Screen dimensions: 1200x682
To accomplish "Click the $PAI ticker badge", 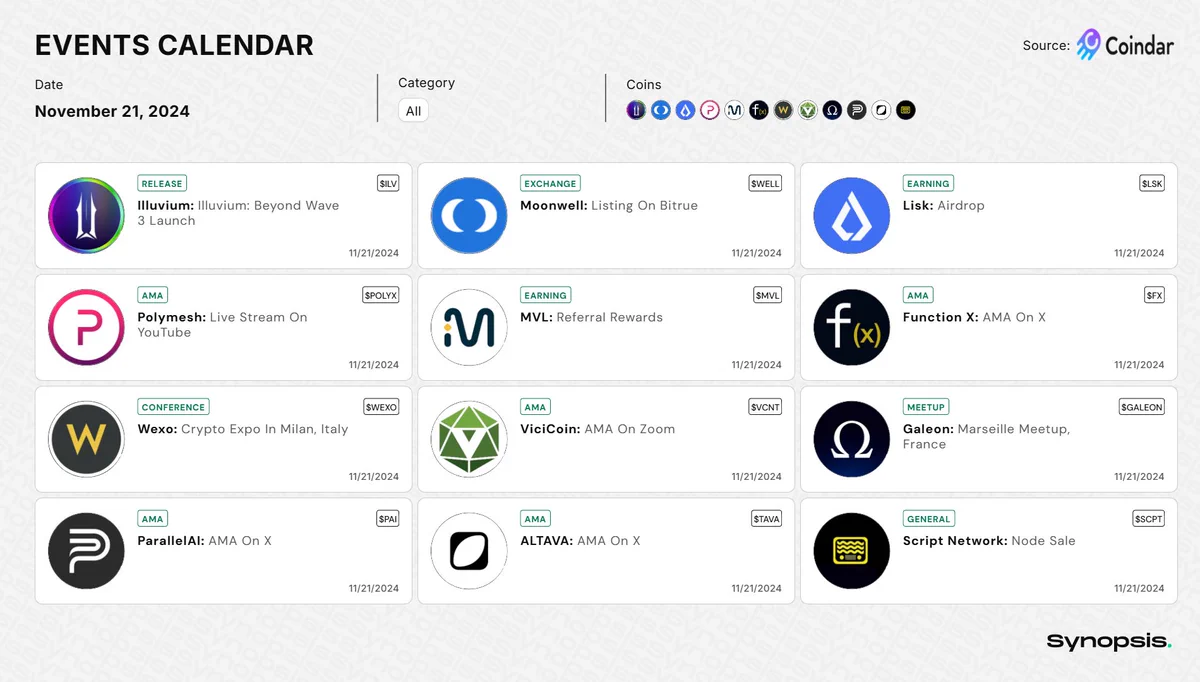I will pos(388,519).
